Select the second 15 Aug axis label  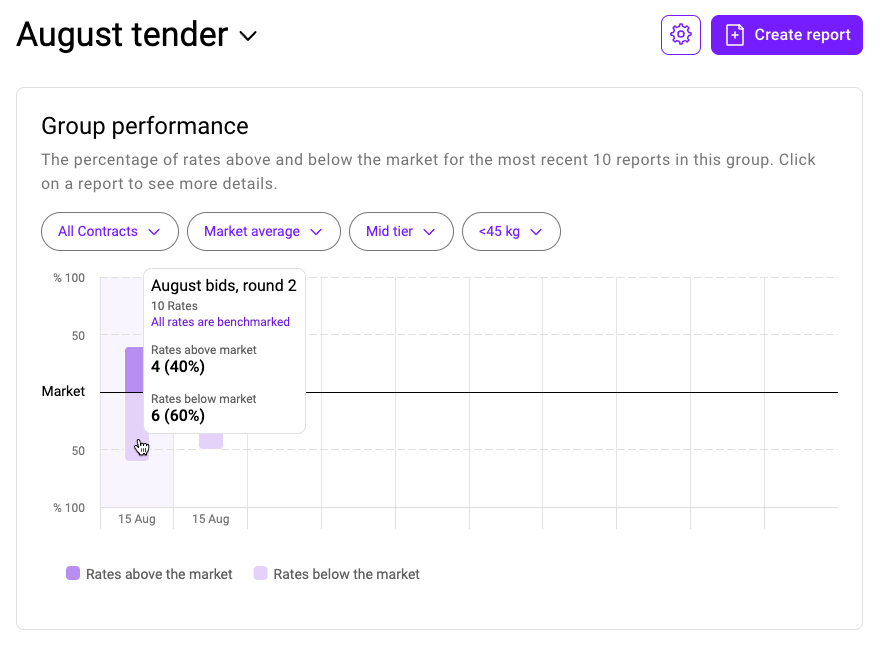click(211, 519)
